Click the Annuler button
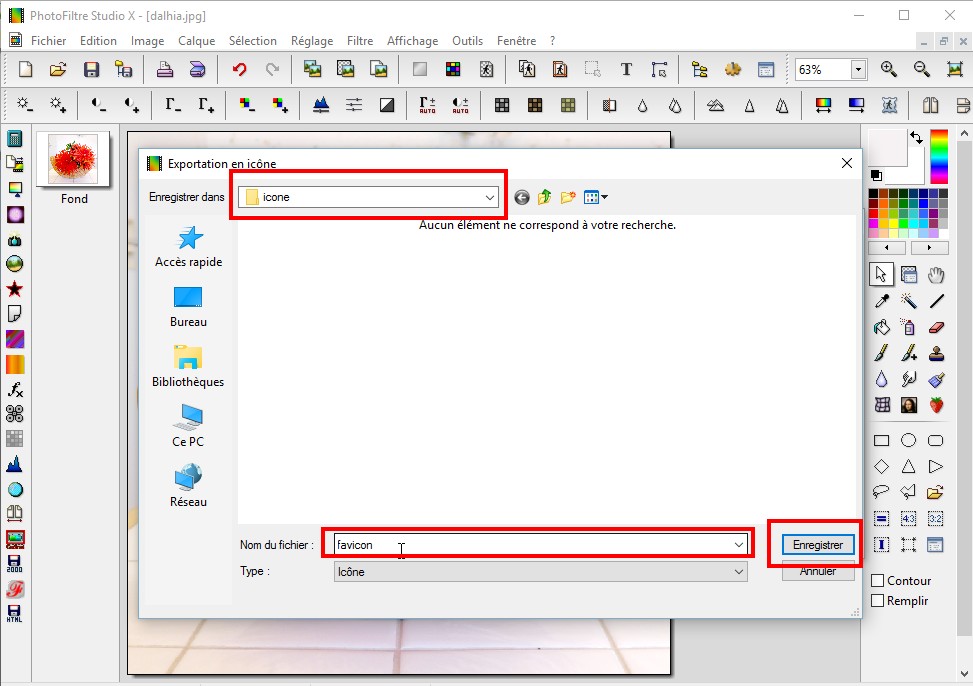Screen dimensions: 973x686 817,571
